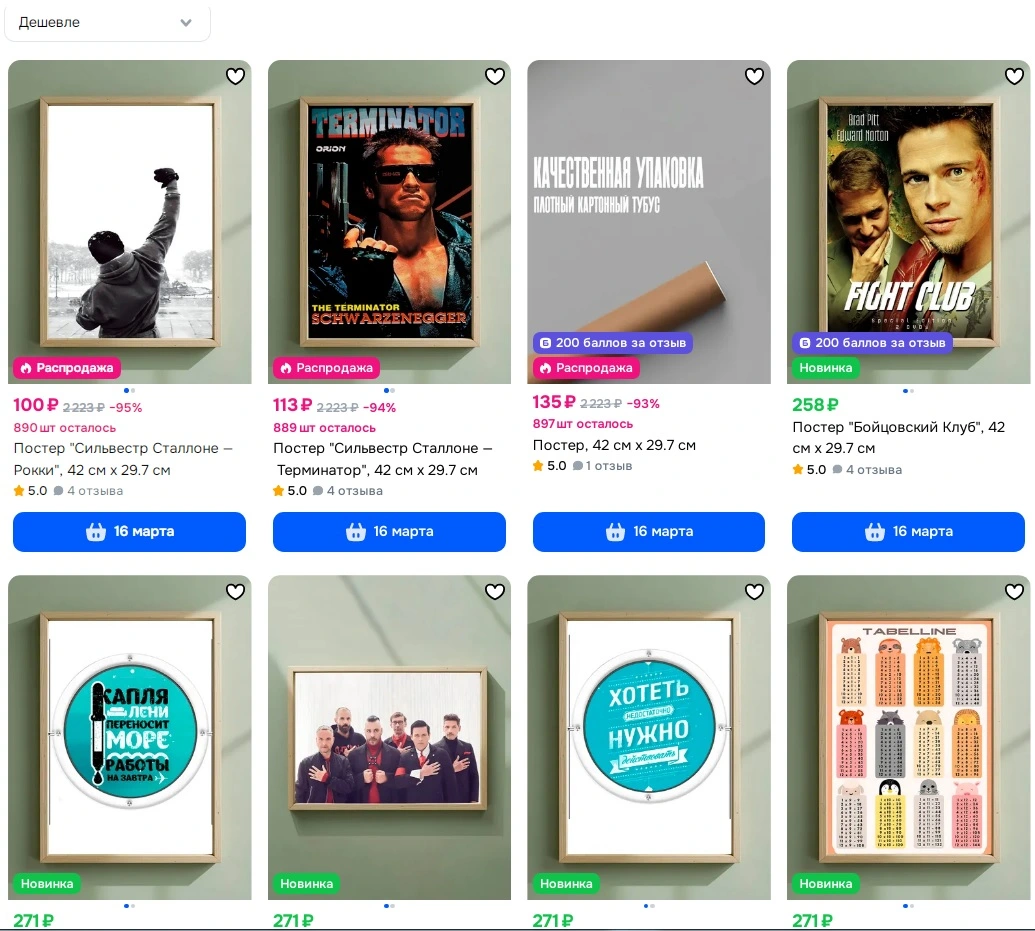Viewport: 1035px width, 931px height.
Task: Open the Хотеть нужно poster image
Action: [x=649, y=737]
